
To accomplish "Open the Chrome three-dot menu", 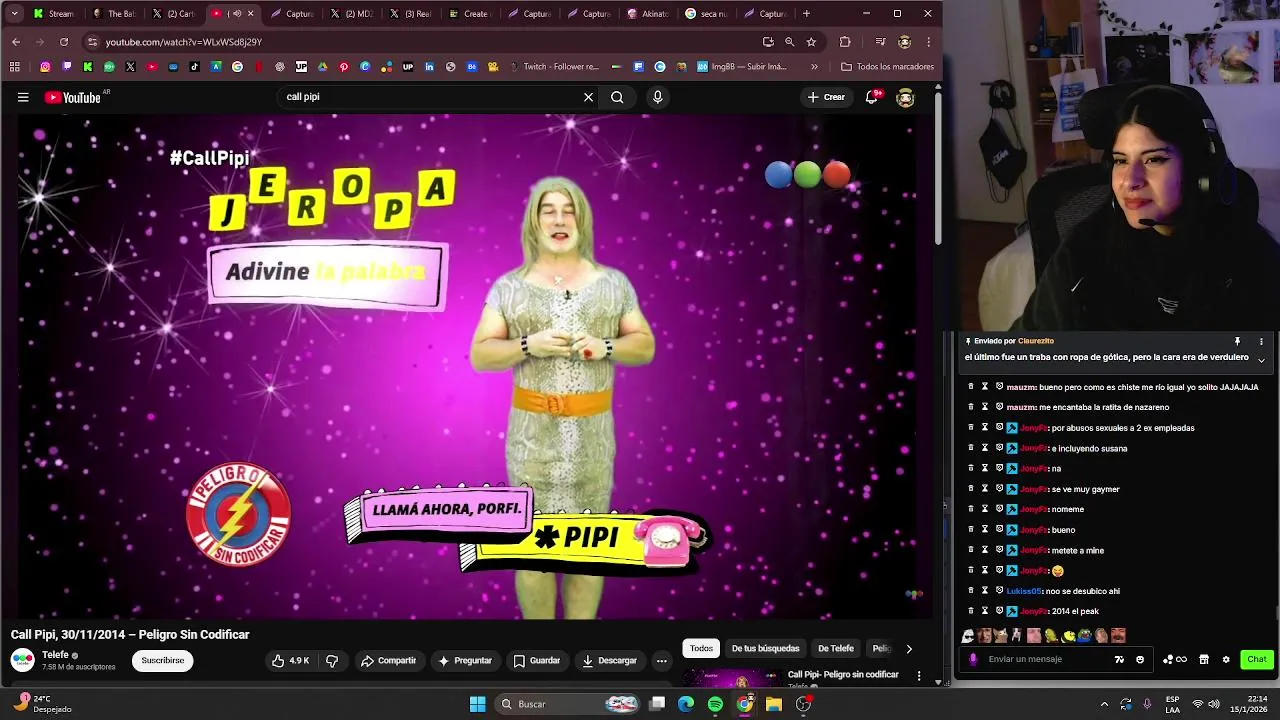I will click(929, 42).
